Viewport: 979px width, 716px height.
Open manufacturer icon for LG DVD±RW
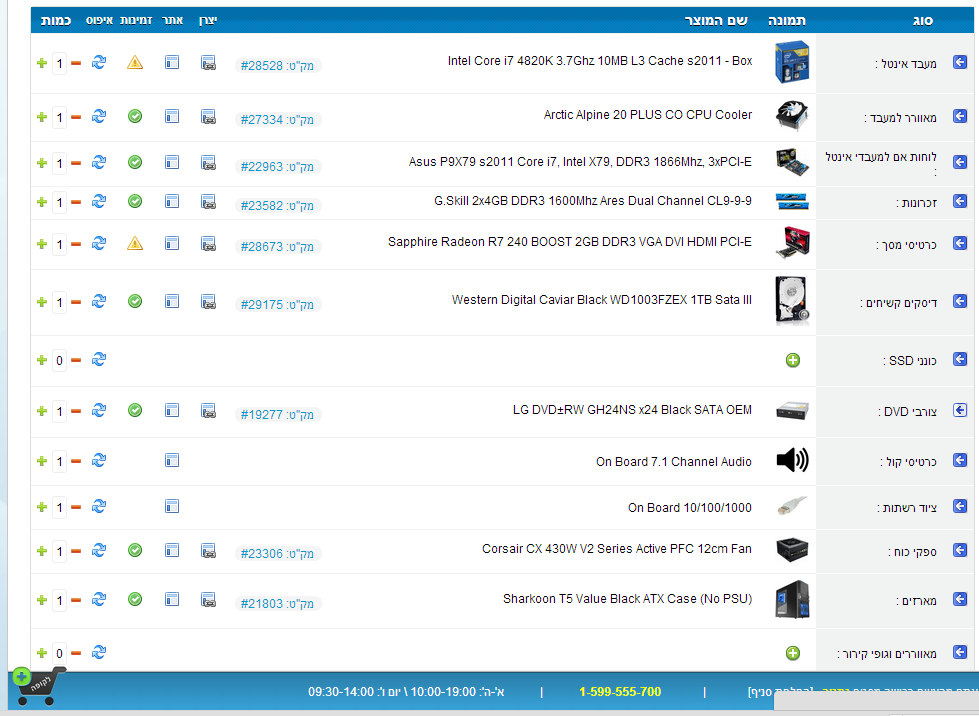point(209,411)
